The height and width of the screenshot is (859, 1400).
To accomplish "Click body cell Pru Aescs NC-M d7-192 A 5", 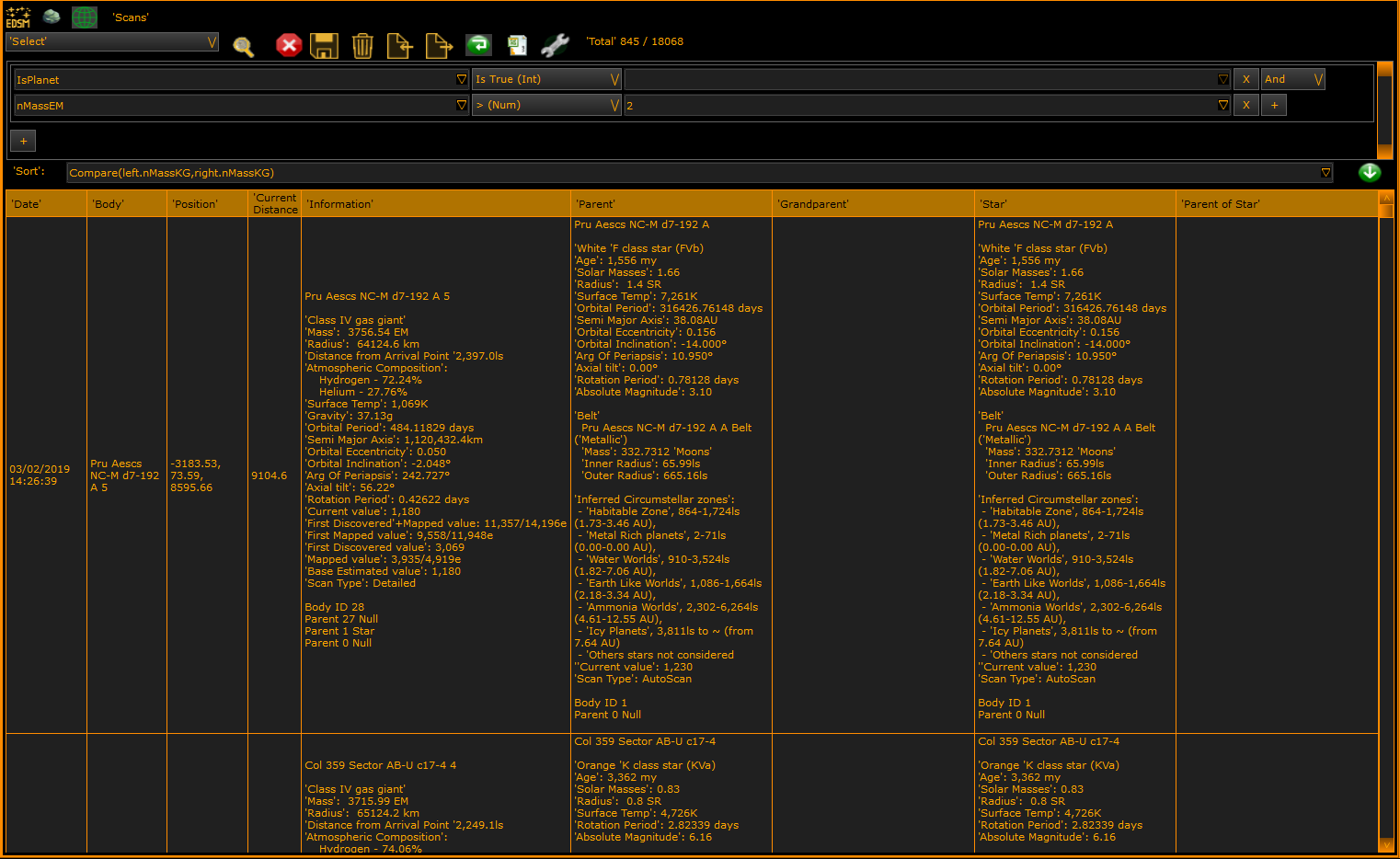I will click(125, 475).
